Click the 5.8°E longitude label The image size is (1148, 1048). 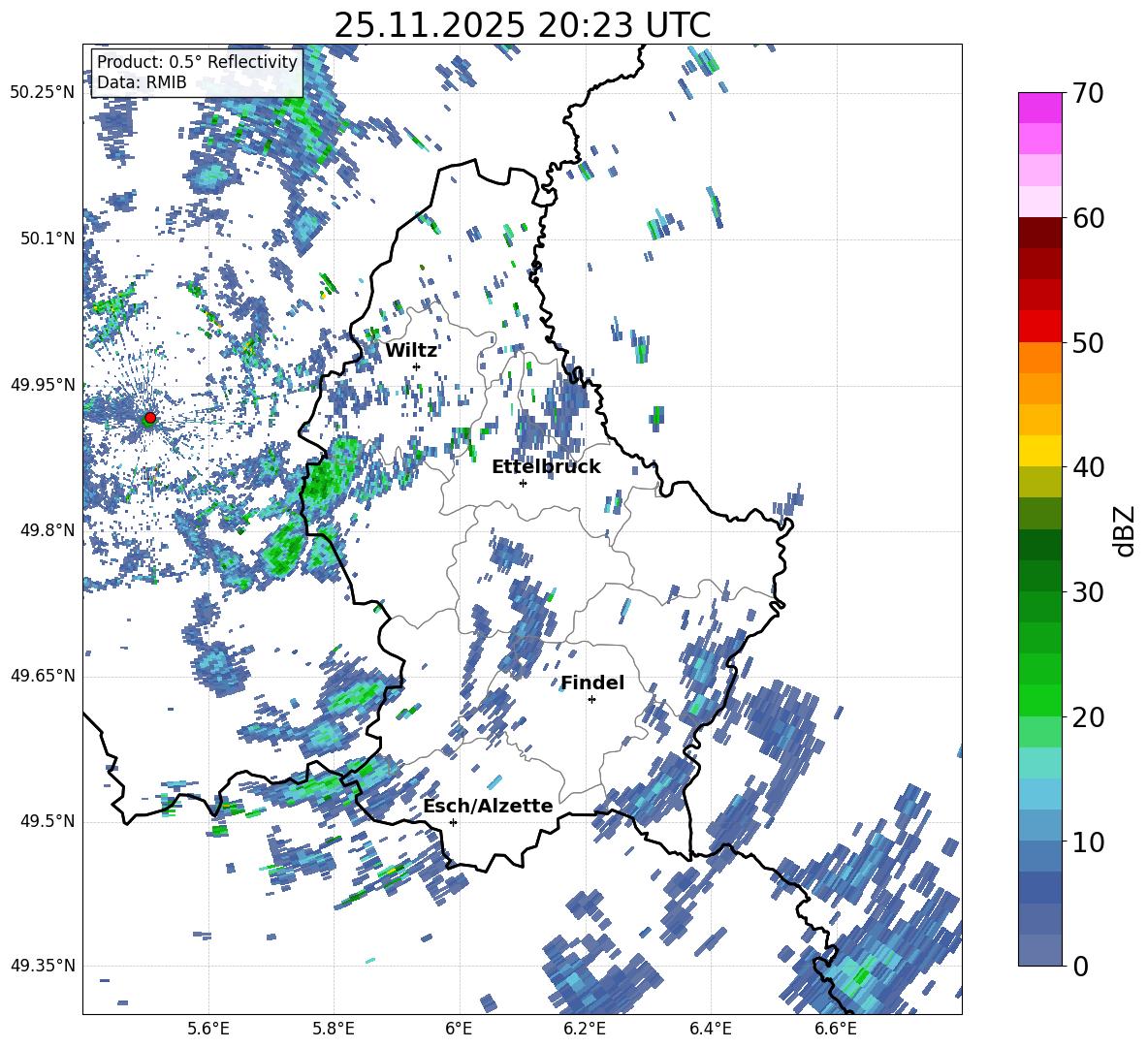point(334,1029)
